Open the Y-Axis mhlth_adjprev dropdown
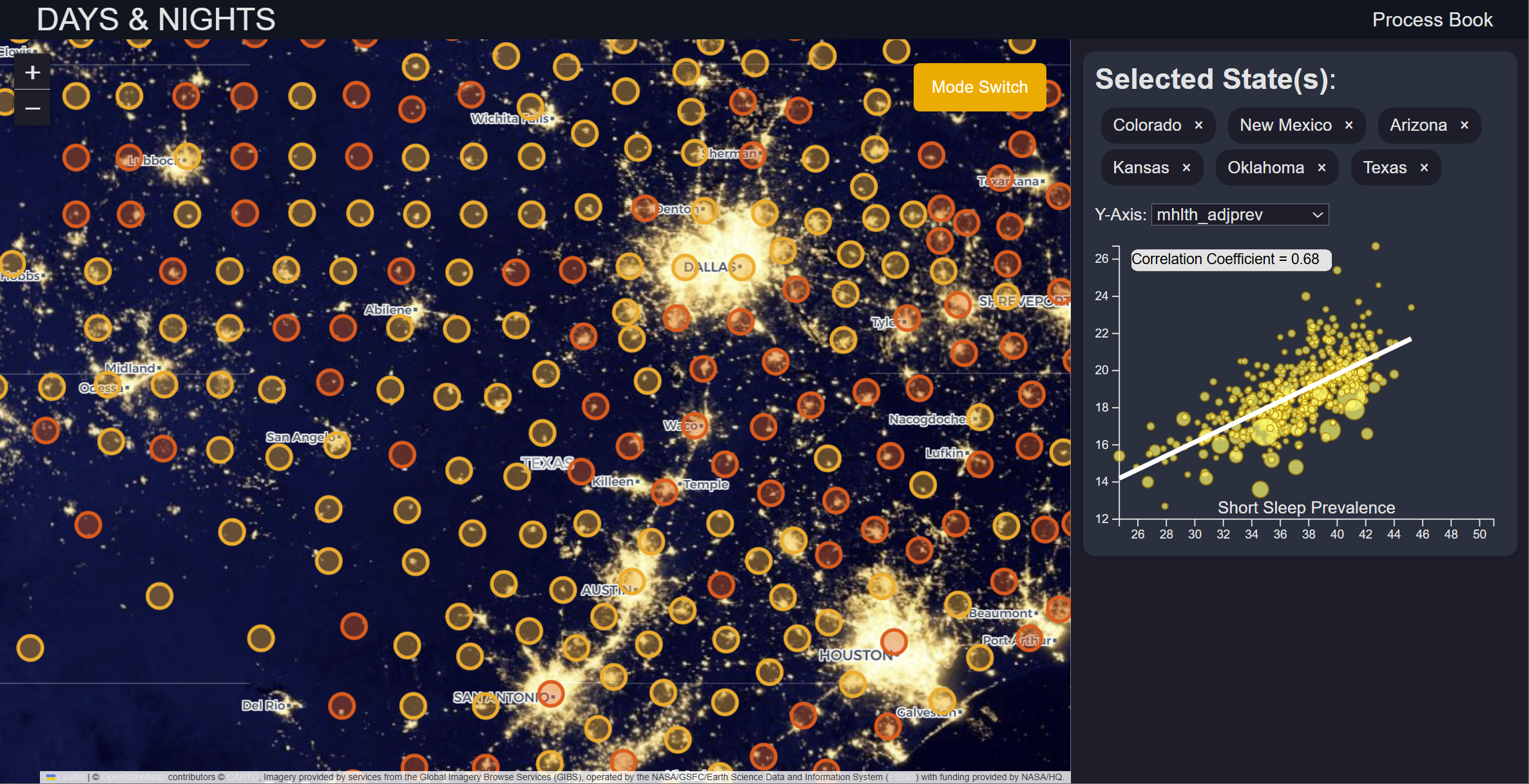Screen dimensions: 1529x784 pyautogui.click(x=1239, y=215)
